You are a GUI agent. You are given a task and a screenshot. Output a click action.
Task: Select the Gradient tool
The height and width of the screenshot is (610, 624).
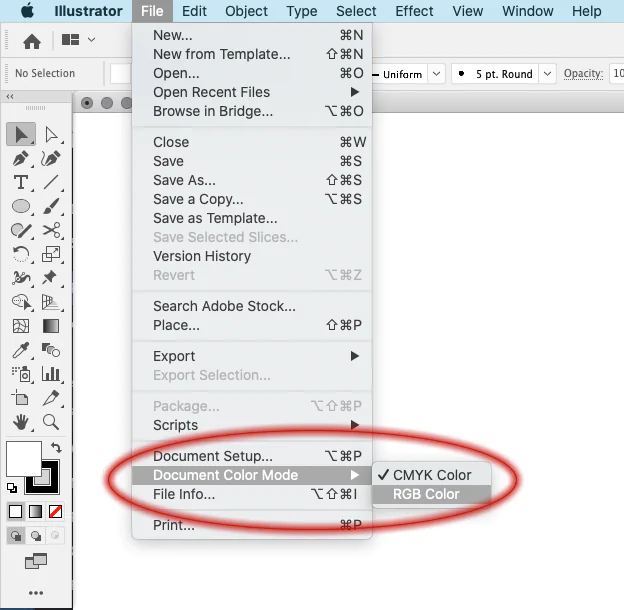click(51, 326)
